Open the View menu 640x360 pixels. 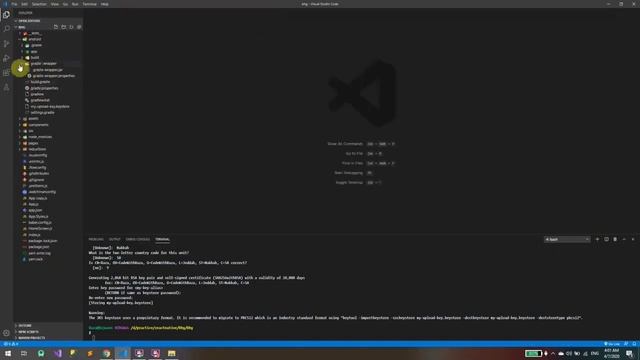pos(55,4)
